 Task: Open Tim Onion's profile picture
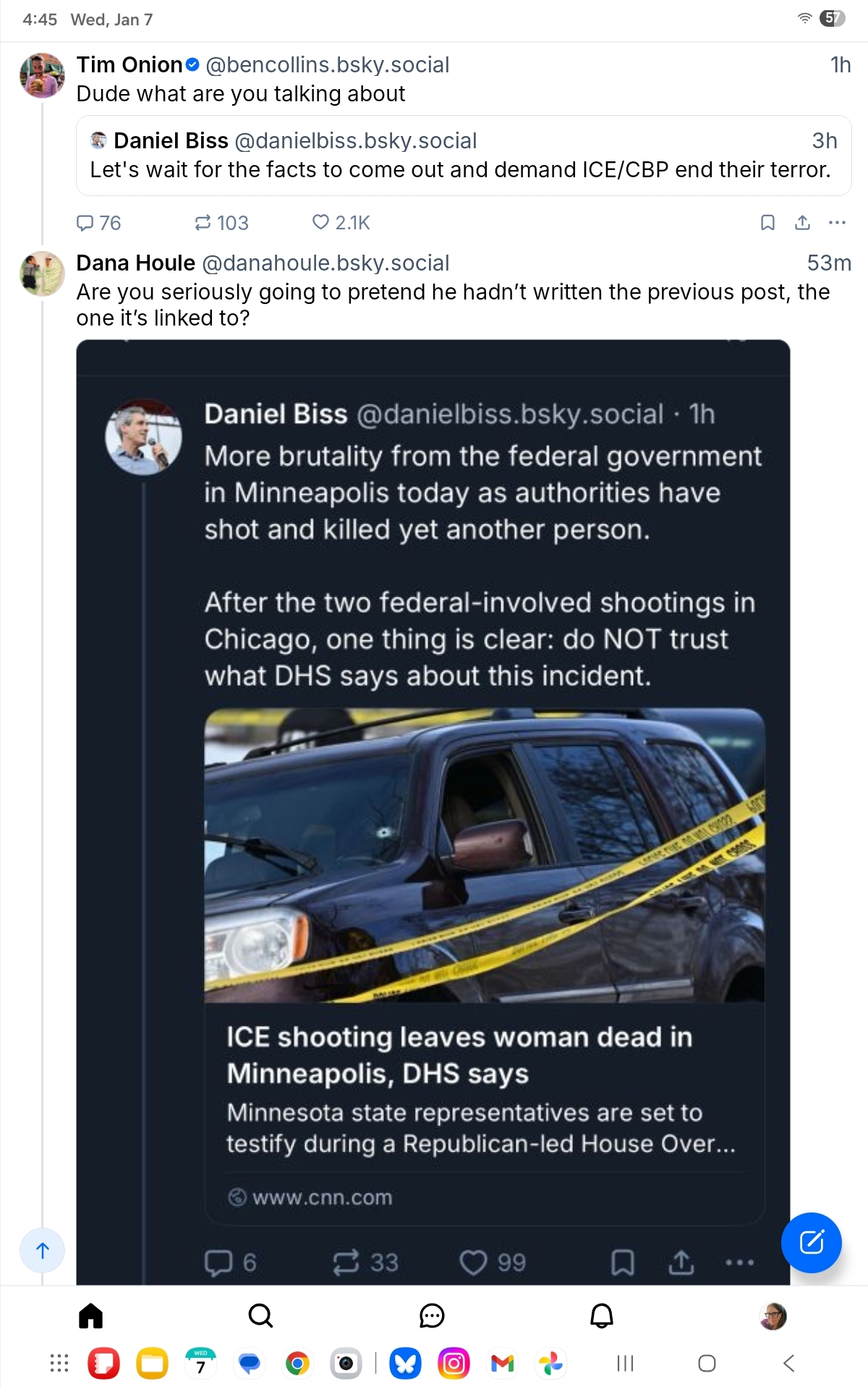click(42, 75)
